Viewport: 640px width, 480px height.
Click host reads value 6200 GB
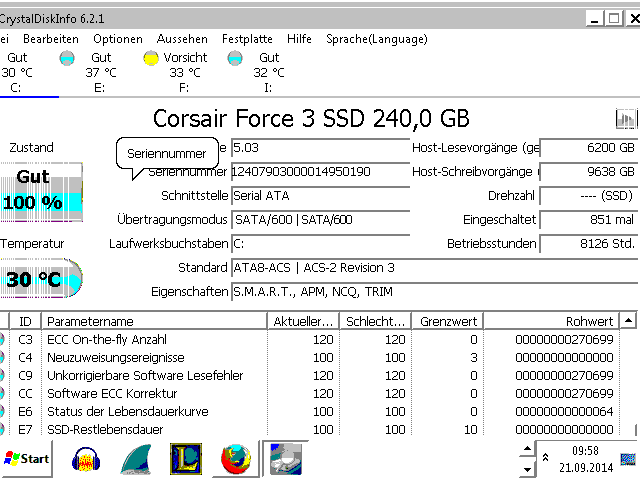[x=588, y=148]
